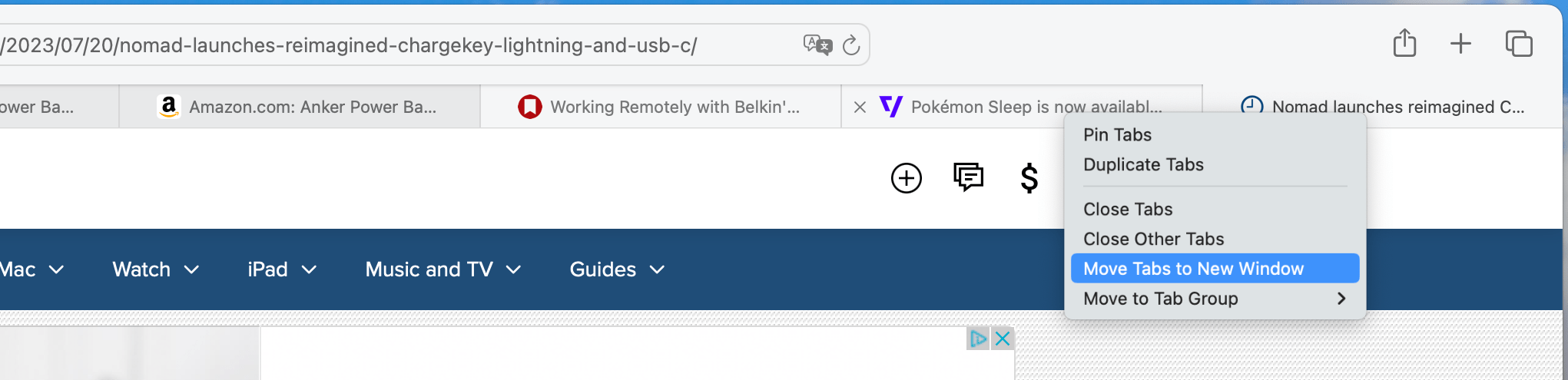1568x380 pixels.
Task: Reload the page with the refresh icon
Action: (x=850, y=45)
